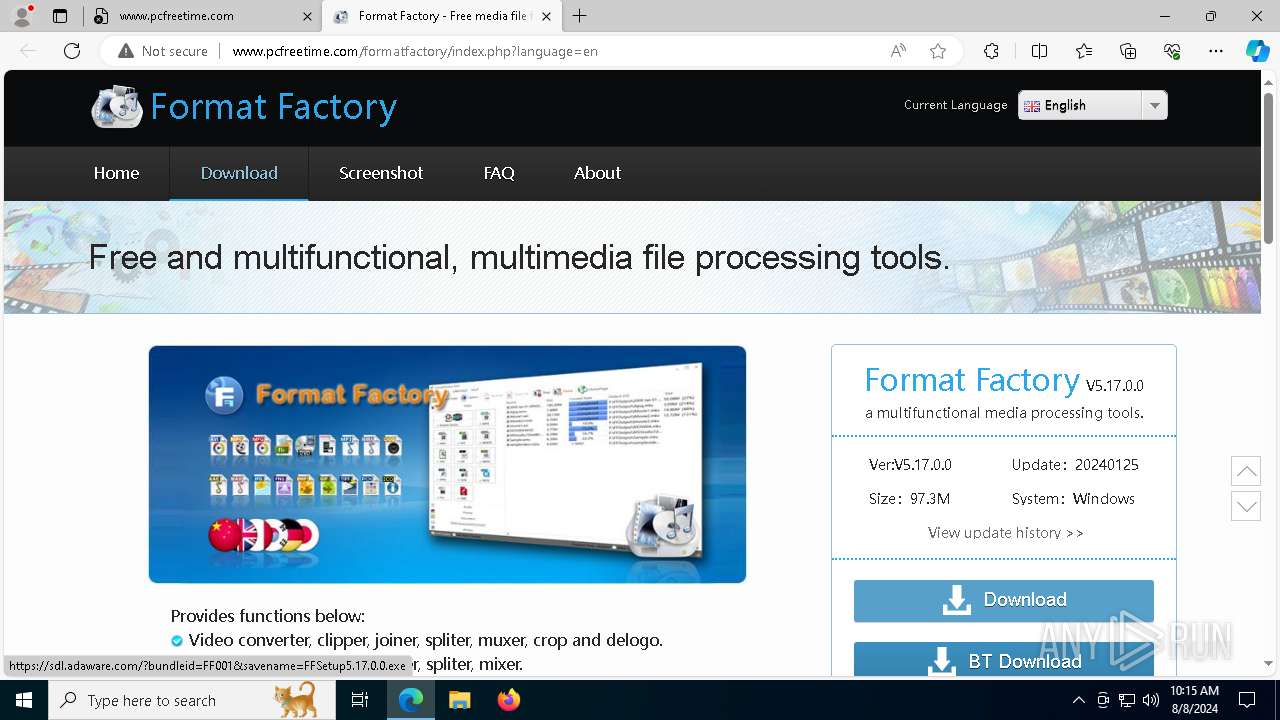
Task: Click the Windows search box
Action: pos(192,700)
